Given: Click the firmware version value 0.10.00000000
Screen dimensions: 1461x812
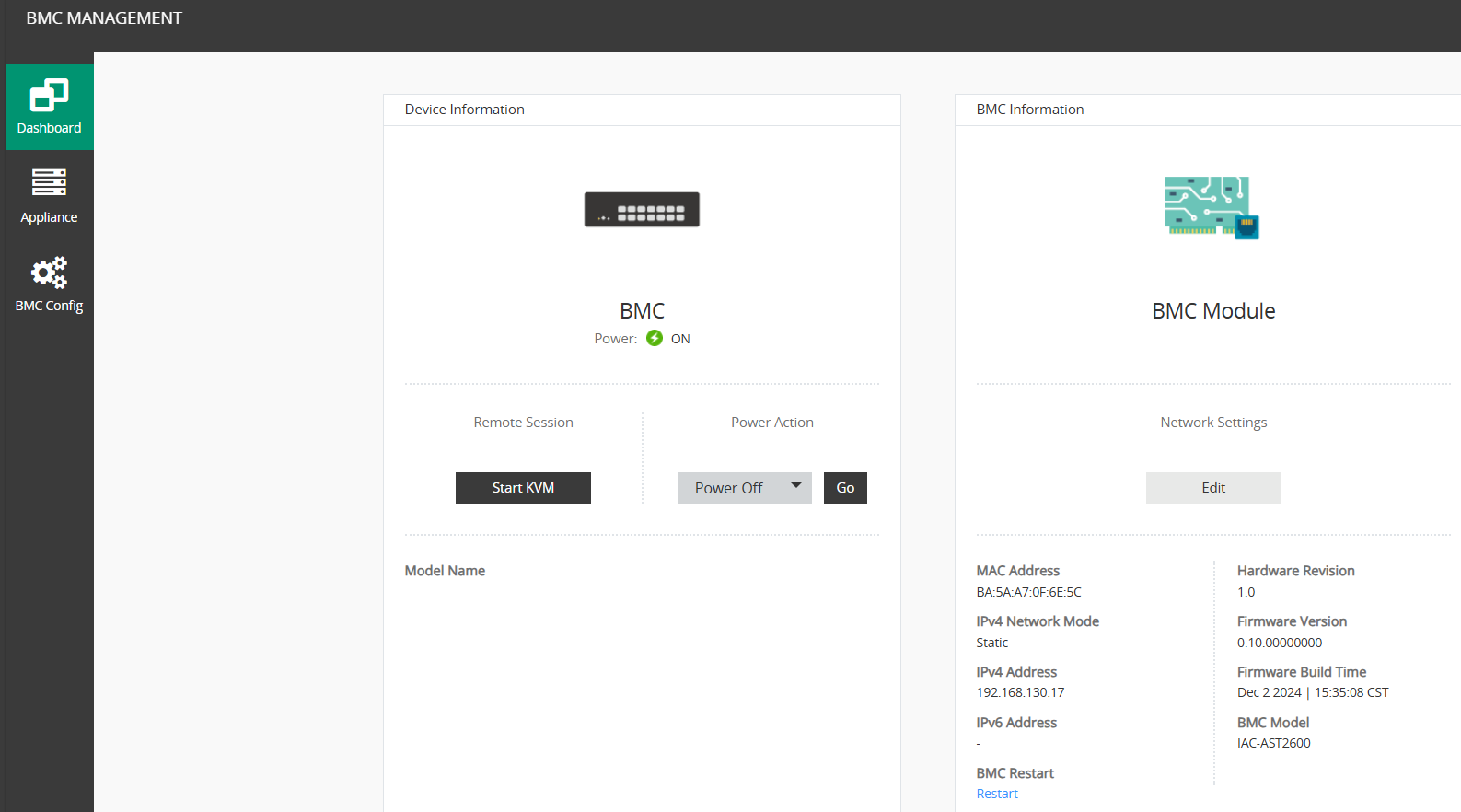Looking at the screenshot, I should coord(1279,643).
